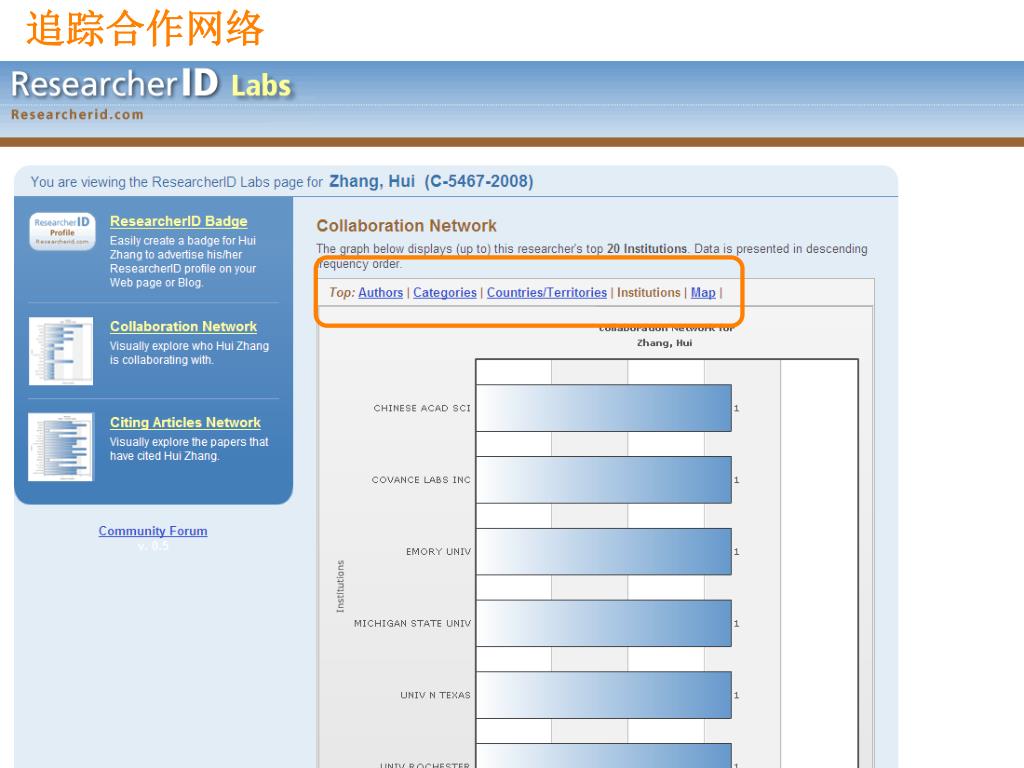Select the EMORY UNIV label

point(438,552)
